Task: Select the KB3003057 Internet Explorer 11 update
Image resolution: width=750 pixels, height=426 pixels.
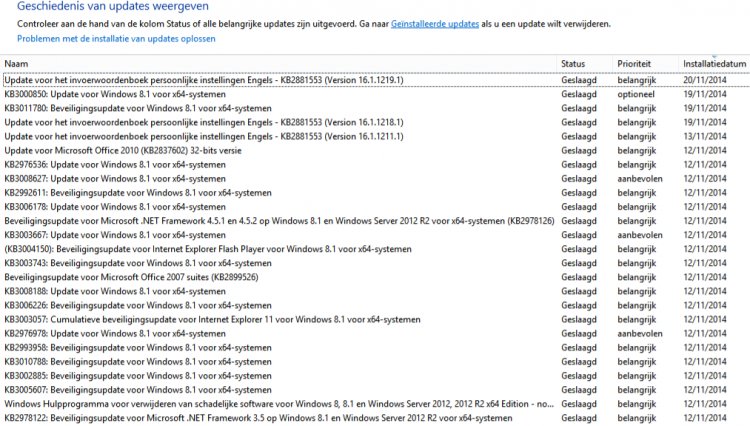Action: coord(375,319)
